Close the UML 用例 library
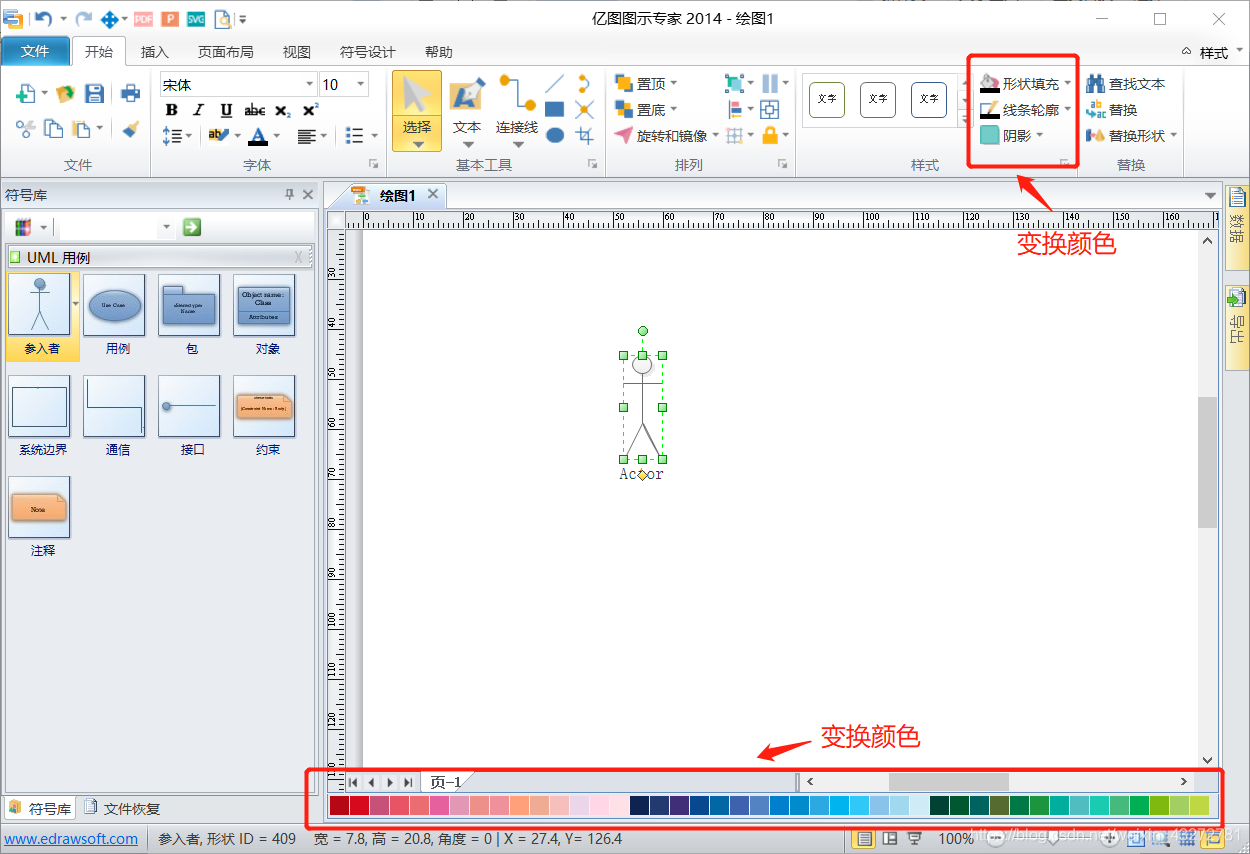The width and height of the screenshot is (1250, 854). 298,257
